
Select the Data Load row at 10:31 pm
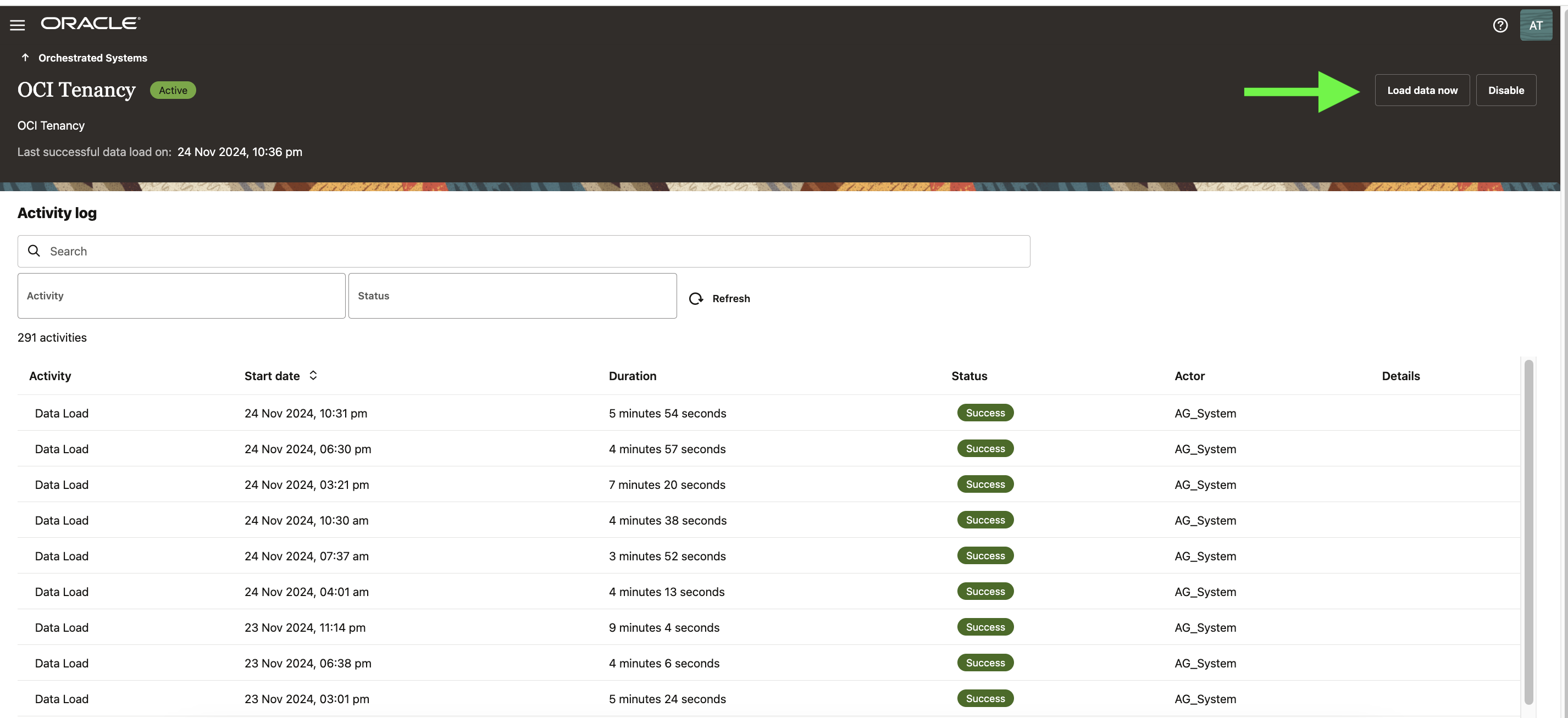(62, 413)
